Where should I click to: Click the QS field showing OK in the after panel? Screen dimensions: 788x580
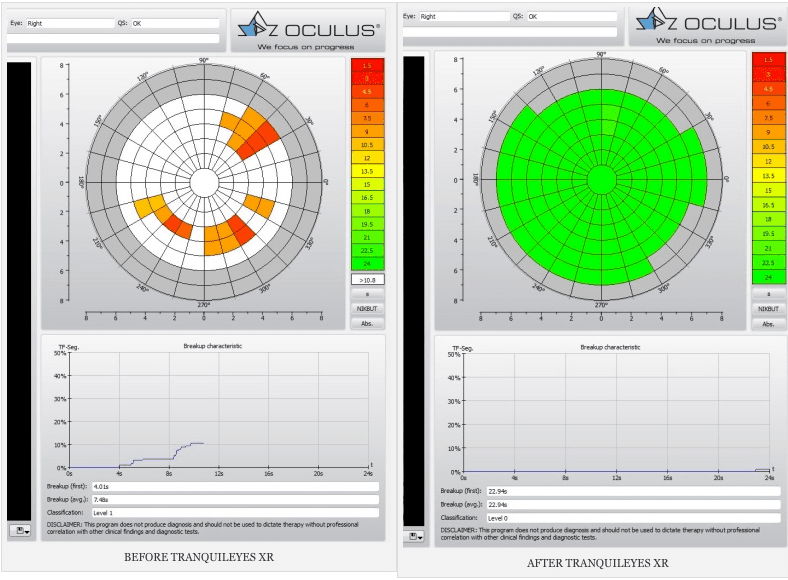[572, 17]
